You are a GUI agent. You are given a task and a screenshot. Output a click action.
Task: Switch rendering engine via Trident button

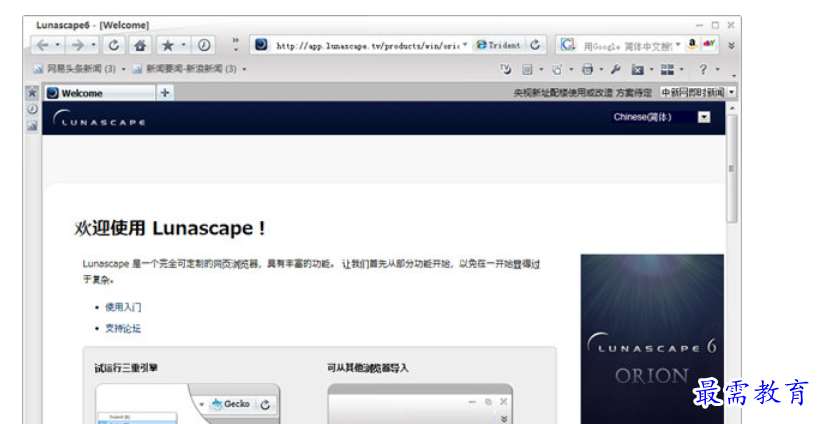[498, 45]
